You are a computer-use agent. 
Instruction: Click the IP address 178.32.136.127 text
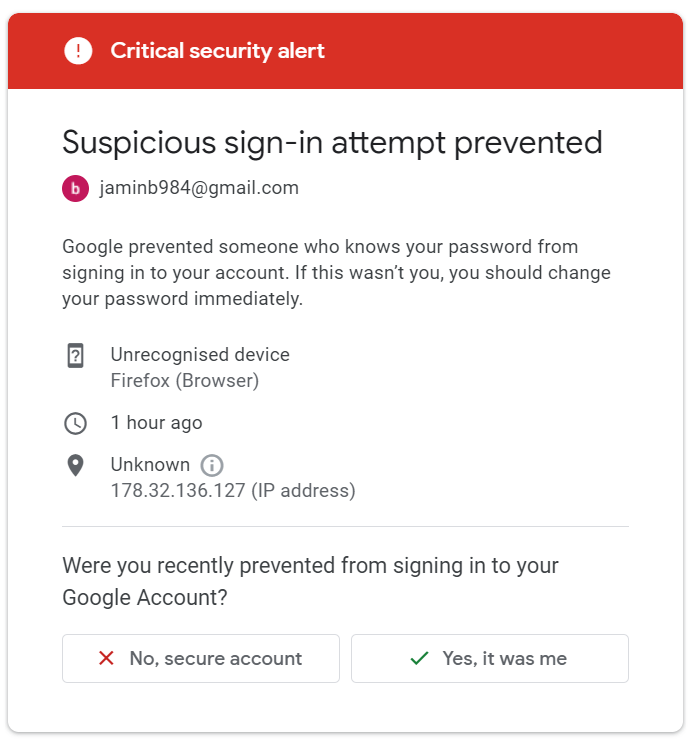(178, 491)
